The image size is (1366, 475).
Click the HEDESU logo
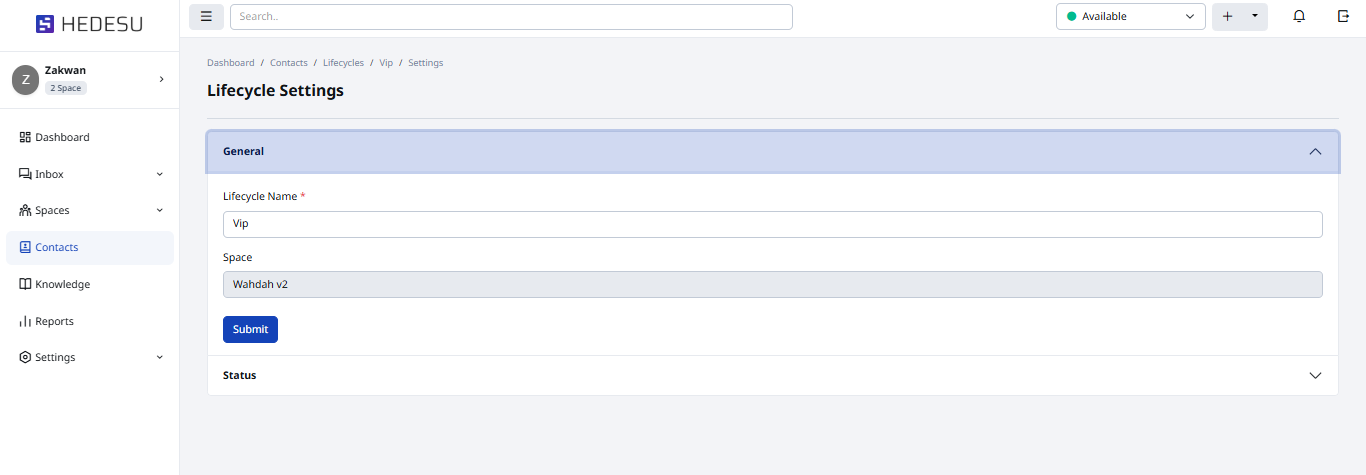(89, 24)
